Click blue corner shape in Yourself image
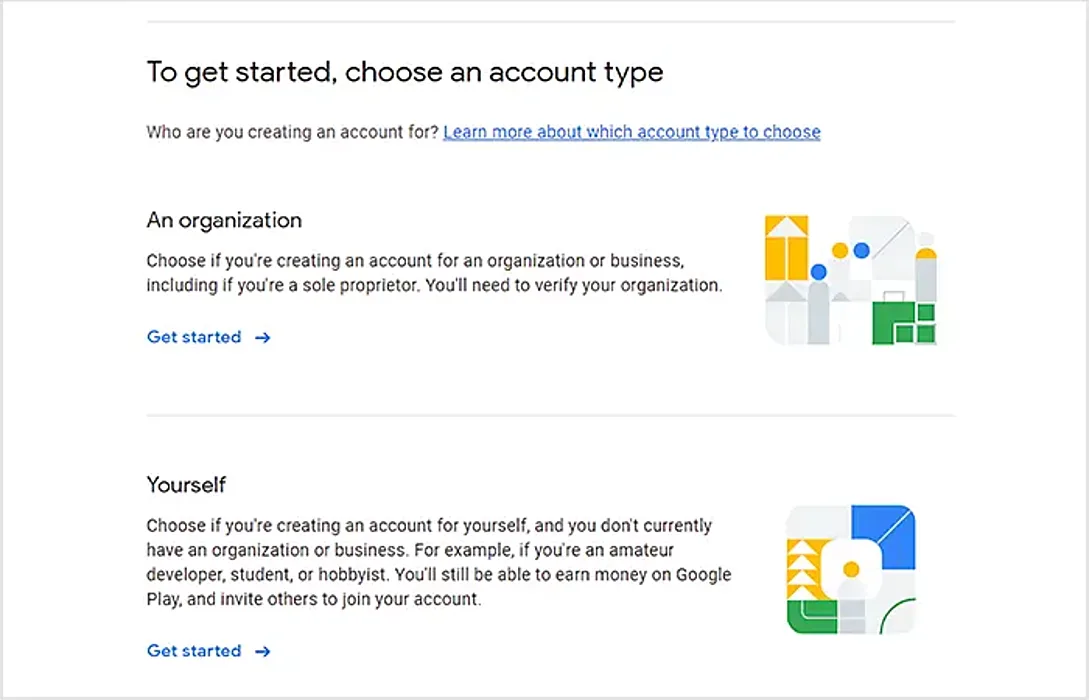1089x700 pixels. click(x=886, y=535)
